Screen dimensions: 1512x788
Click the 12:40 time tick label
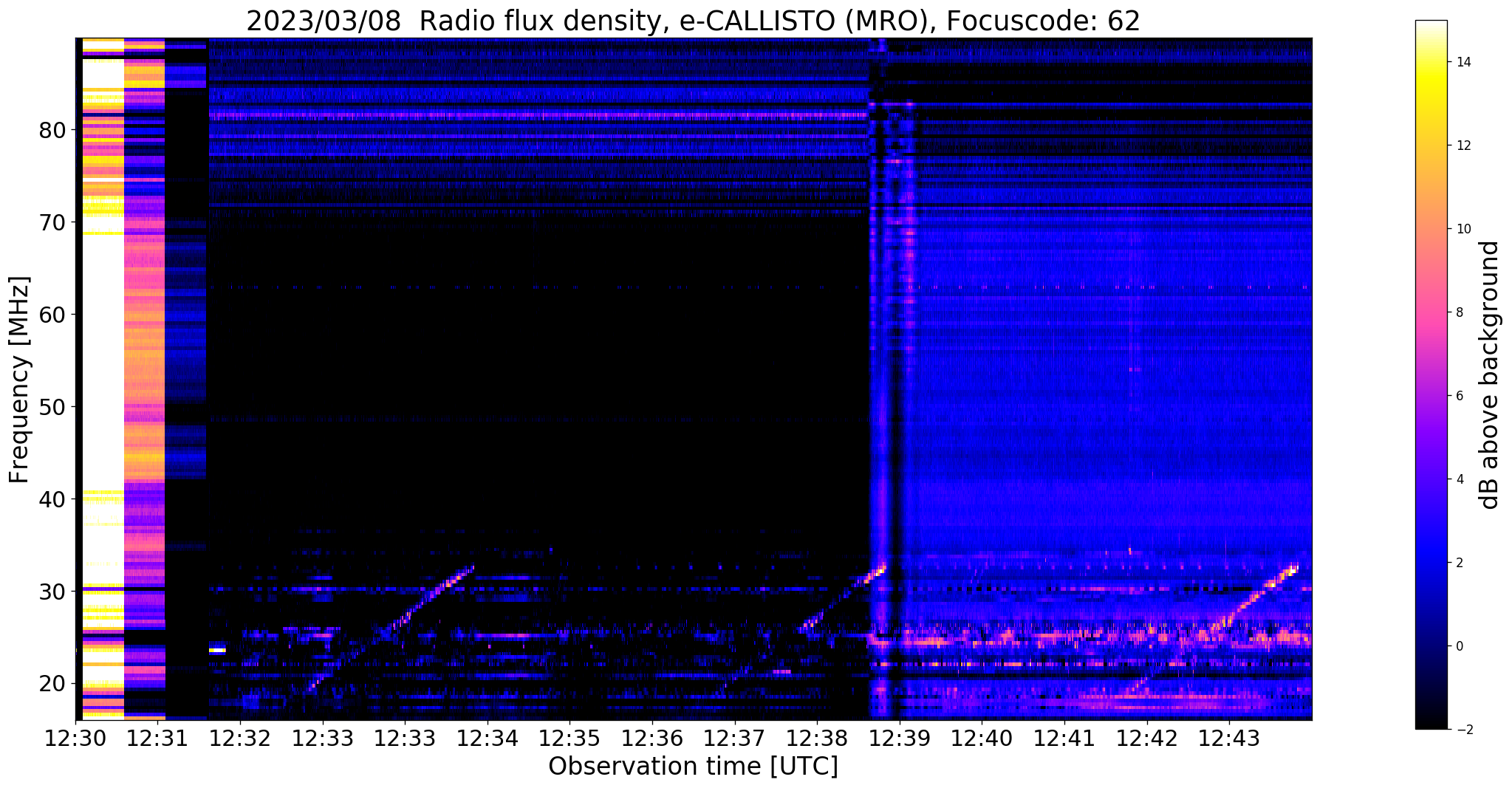[x=982, y=738]
